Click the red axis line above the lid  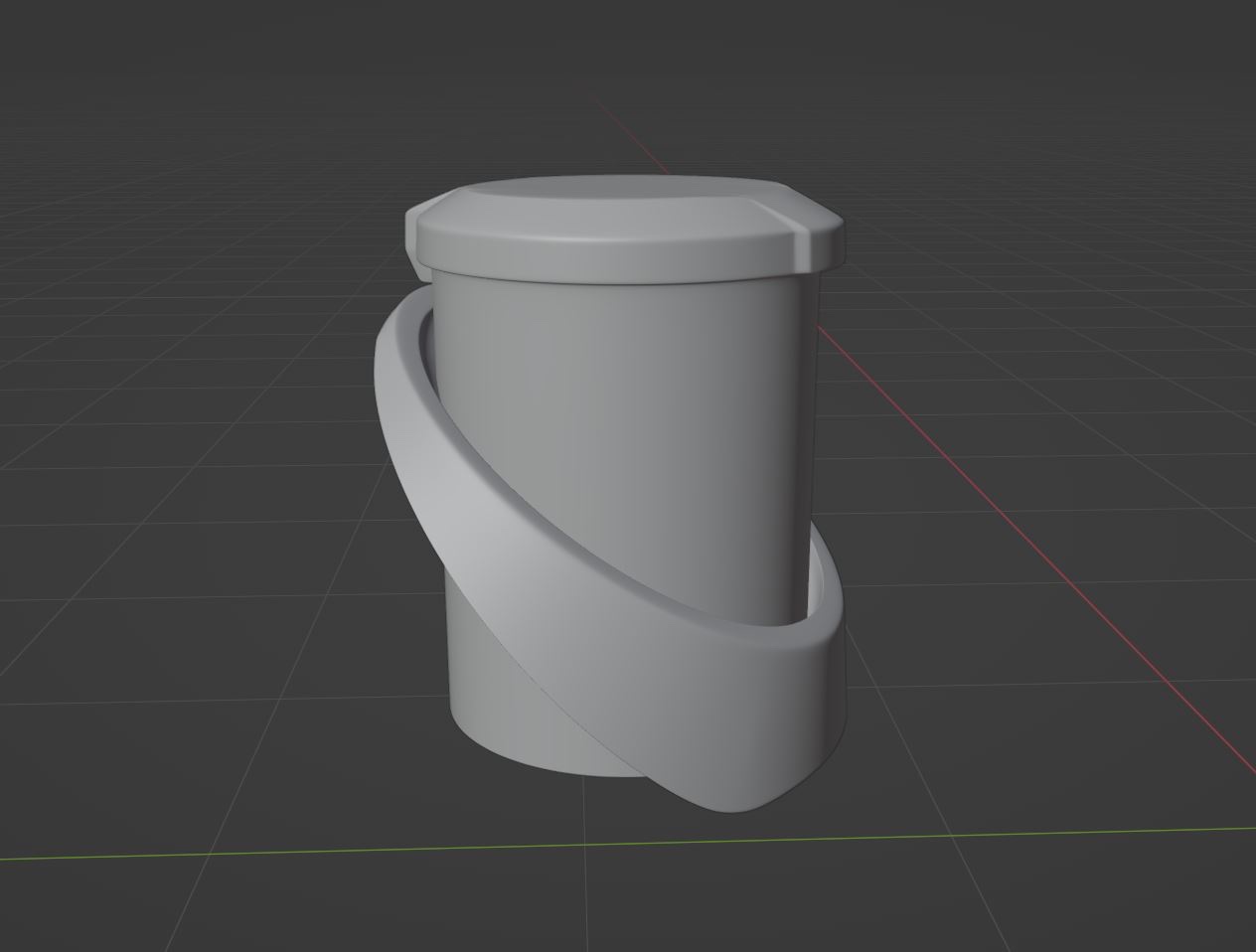(x=636, y=137)
